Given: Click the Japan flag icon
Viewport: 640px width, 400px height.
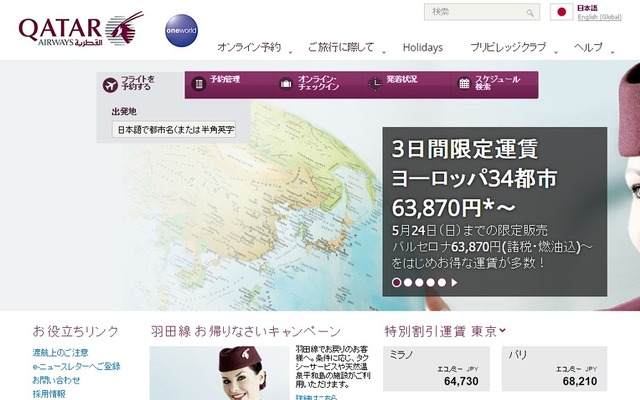Looking at the screenshot, I should tap(561, 12).
